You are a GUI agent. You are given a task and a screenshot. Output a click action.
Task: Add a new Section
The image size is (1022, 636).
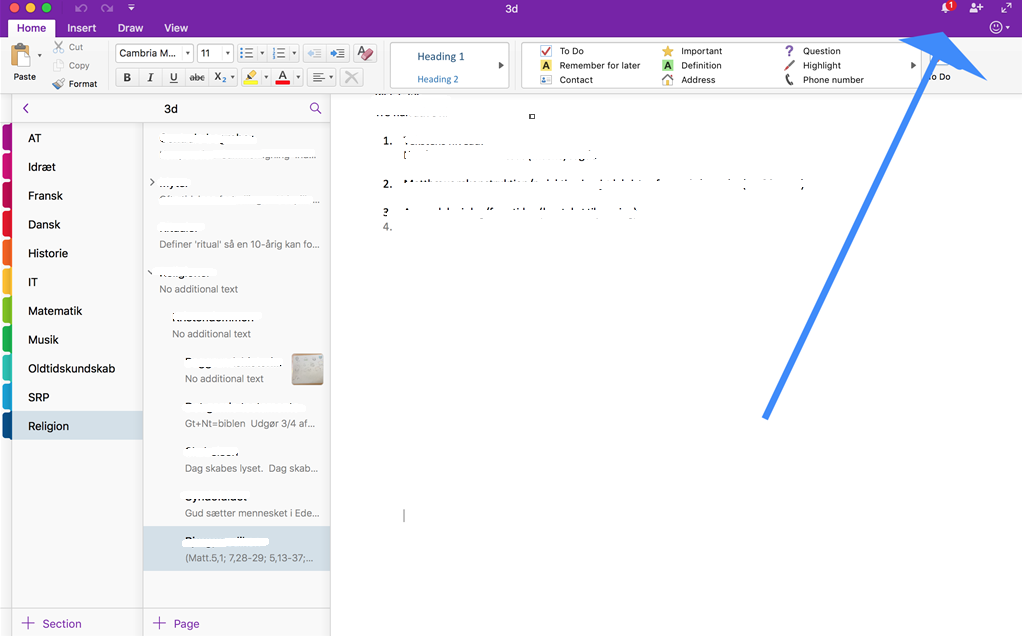52,624
